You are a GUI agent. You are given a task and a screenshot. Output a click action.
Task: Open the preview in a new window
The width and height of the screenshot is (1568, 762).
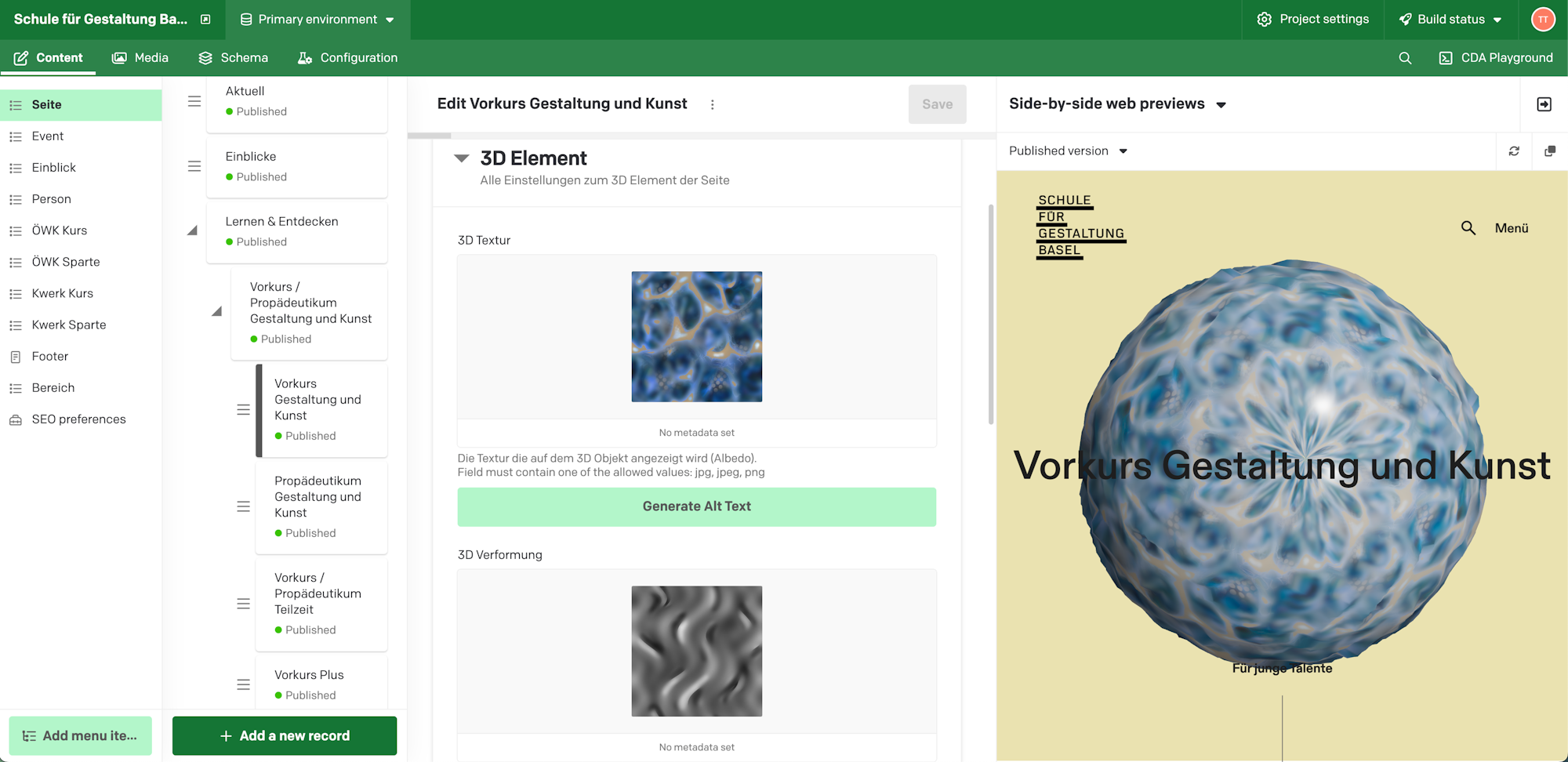tap(1549, 151)
